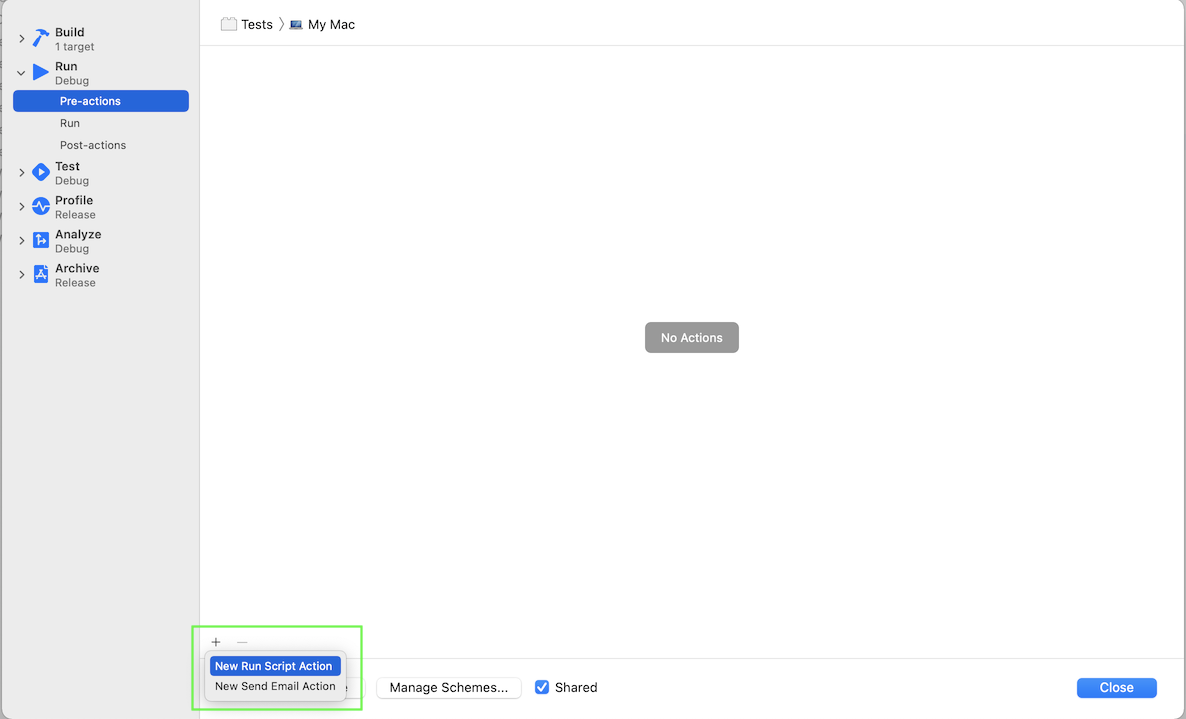The width and height of the screenshot is (1186, 719).
Task: Choose New Send Email Action
Action: tap(275, 686)
